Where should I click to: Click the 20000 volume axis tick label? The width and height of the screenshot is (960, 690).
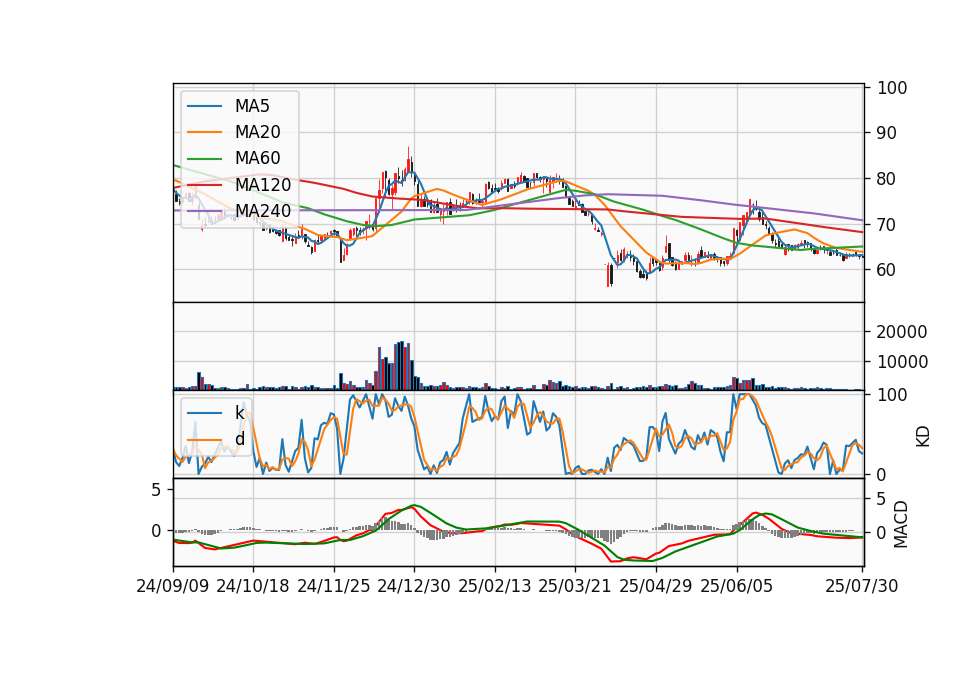tap(902, 332)
